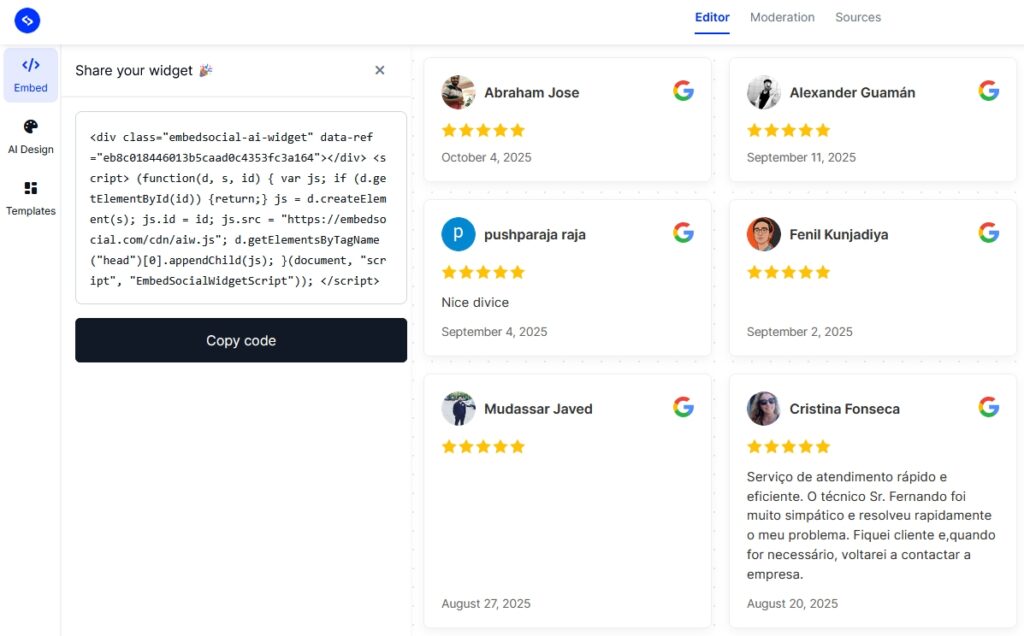
Task: Click Google icon on pushparaja raja review
Action: tap(683, 233)
